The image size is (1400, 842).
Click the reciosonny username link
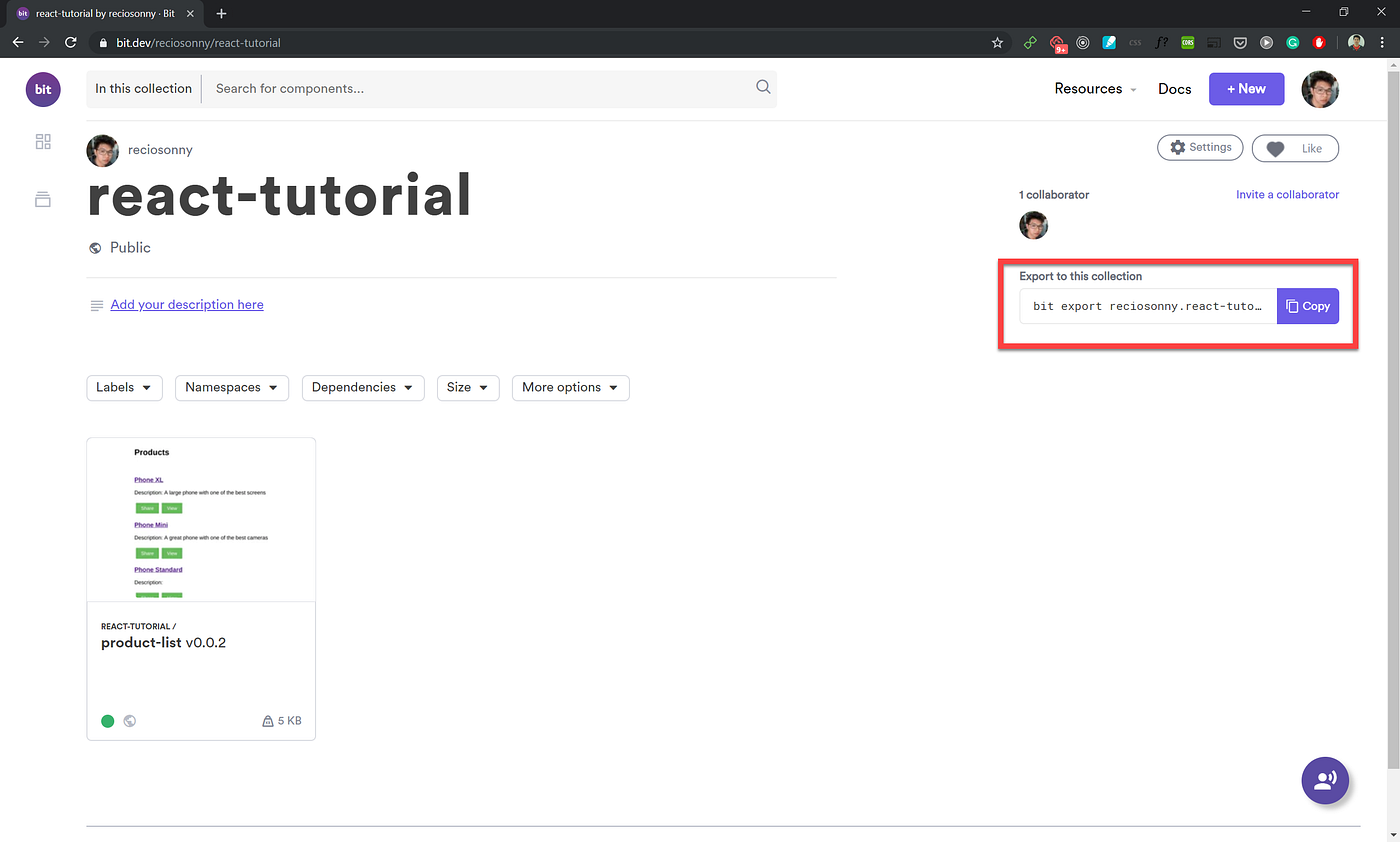pos(160,150)
